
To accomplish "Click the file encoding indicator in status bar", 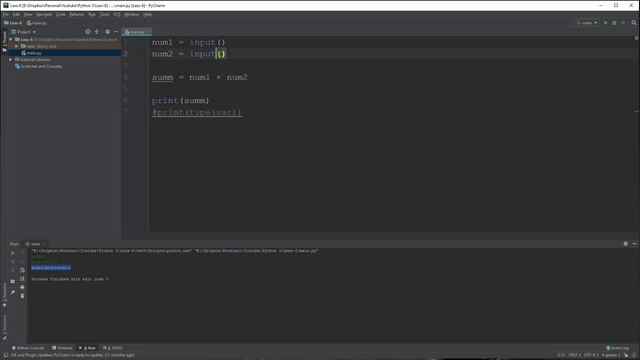I will (591, 355).
